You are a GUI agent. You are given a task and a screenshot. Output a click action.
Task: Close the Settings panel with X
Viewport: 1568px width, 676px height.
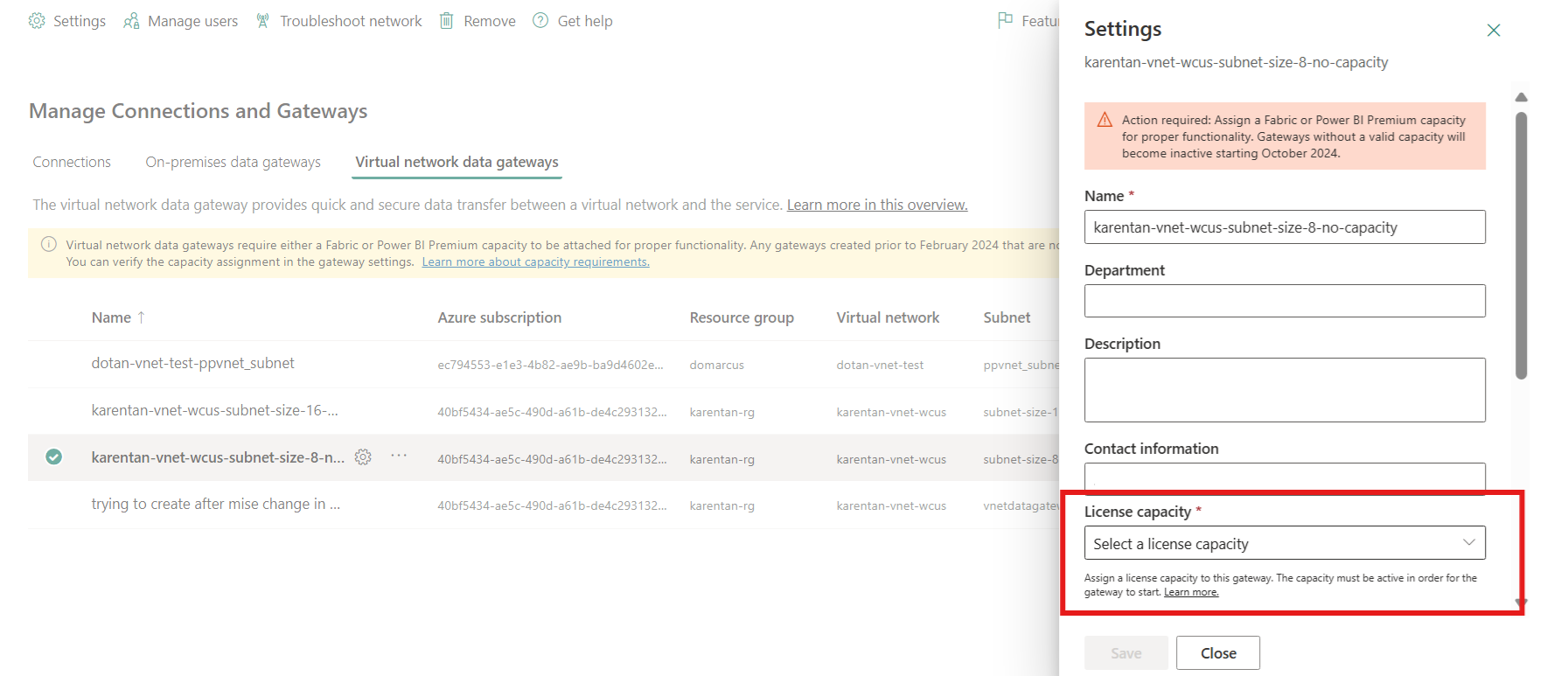pos(1494,31)
